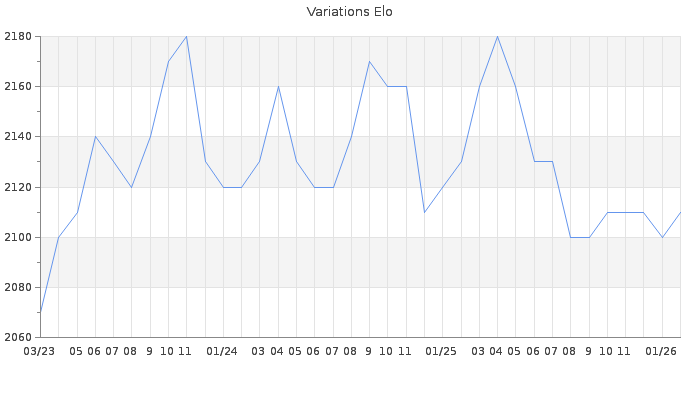Click the first 2180 peak before 01/24

186,37
